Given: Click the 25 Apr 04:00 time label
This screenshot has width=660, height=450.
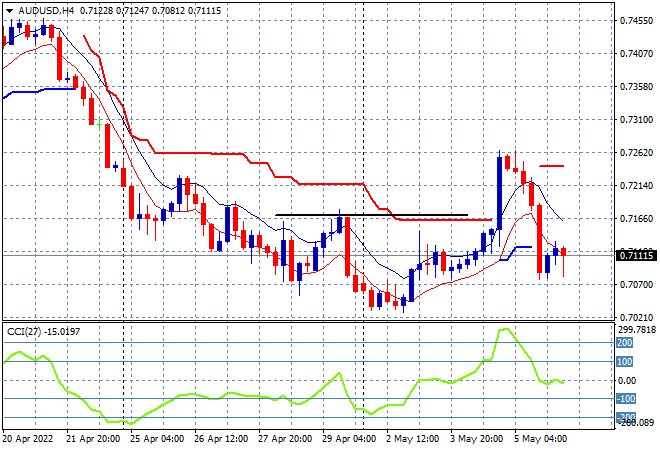Looking at the screenshot, I should point(157,439).
